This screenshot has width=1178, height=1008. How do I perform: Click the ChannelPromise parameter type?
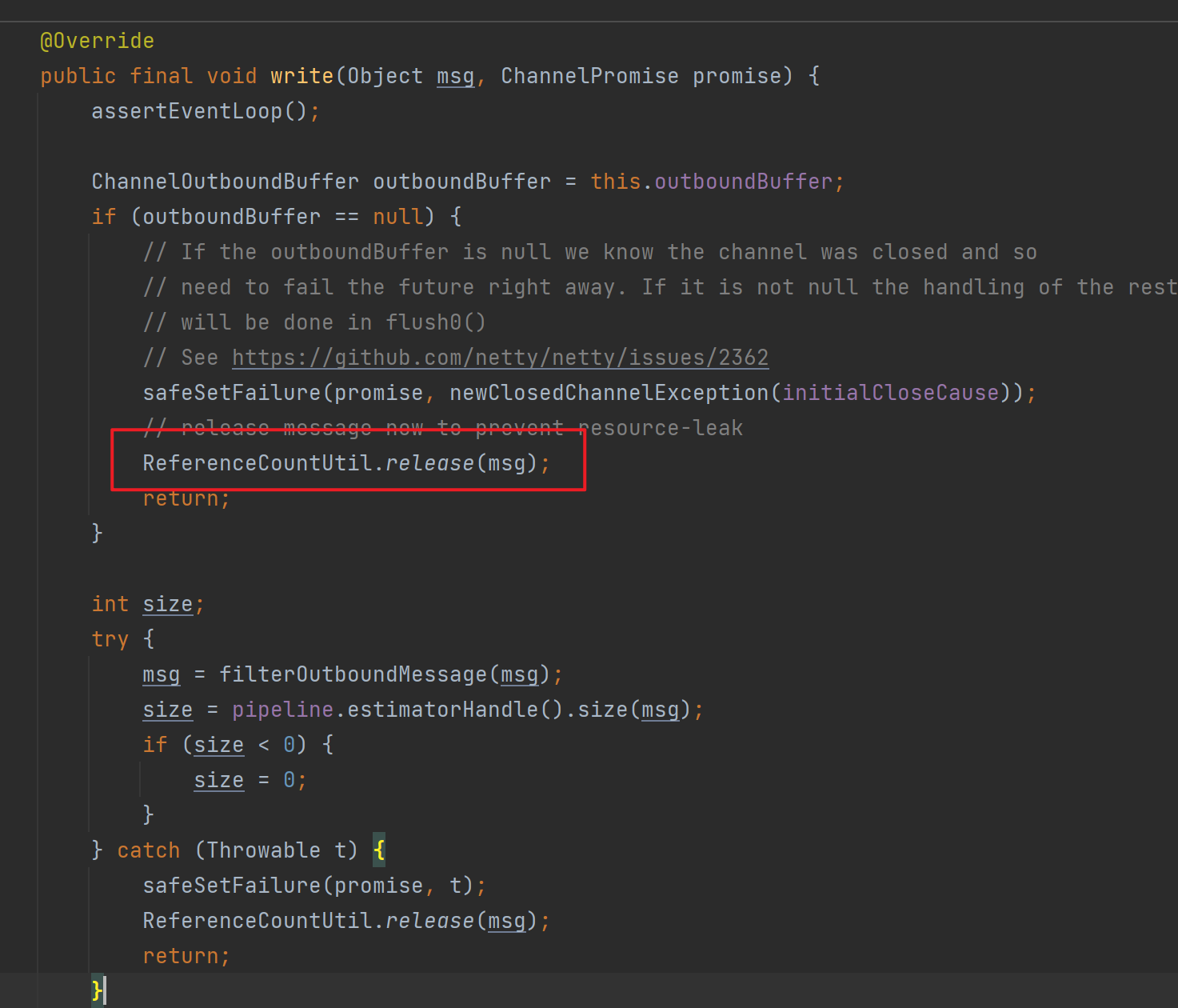point(589,76)
